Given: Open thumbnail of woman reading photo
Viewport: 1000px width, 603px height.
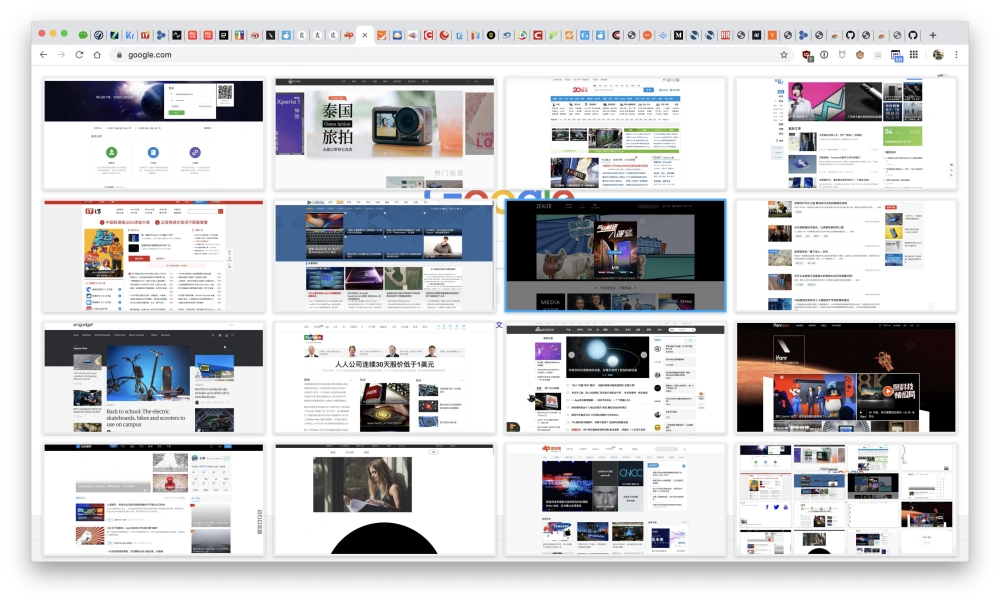Looking at the screenshot, I should click(x=385, y=499).
